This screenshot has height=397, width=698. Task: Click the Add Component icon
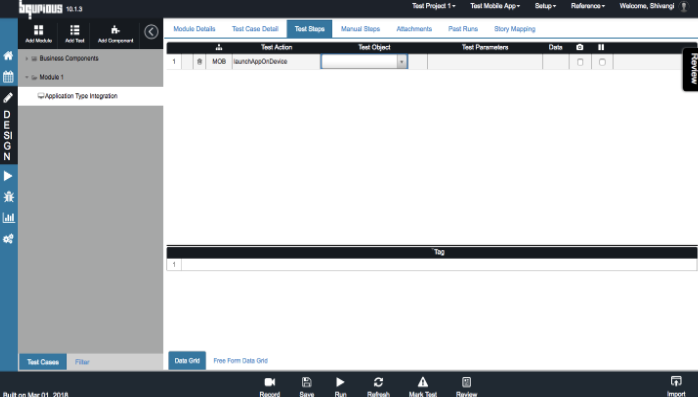pyautogui.click(x=115, y=30)
